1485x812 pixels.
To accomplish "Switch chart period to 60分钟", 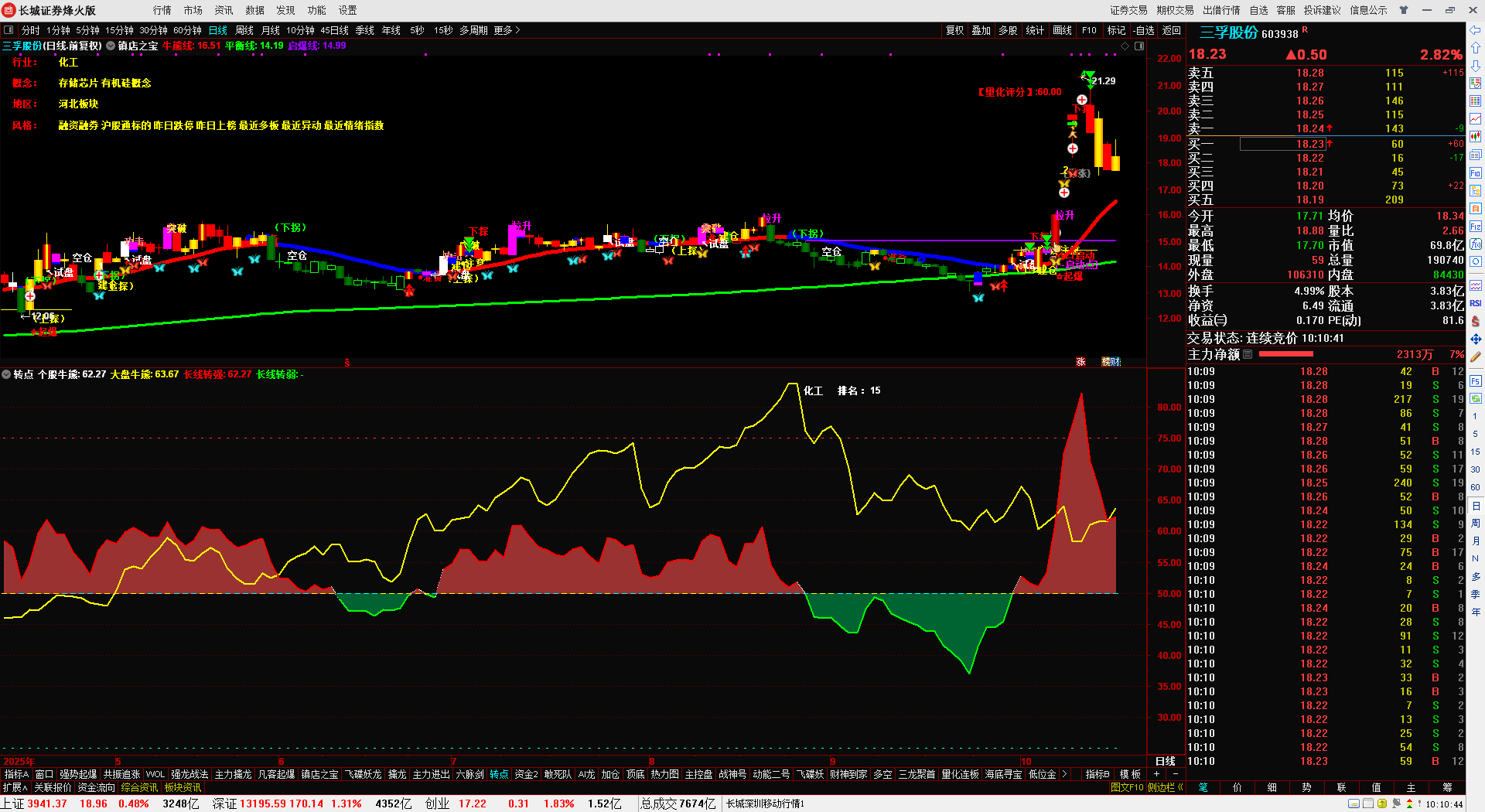I will pyautogui.click(x=187, y=30).
